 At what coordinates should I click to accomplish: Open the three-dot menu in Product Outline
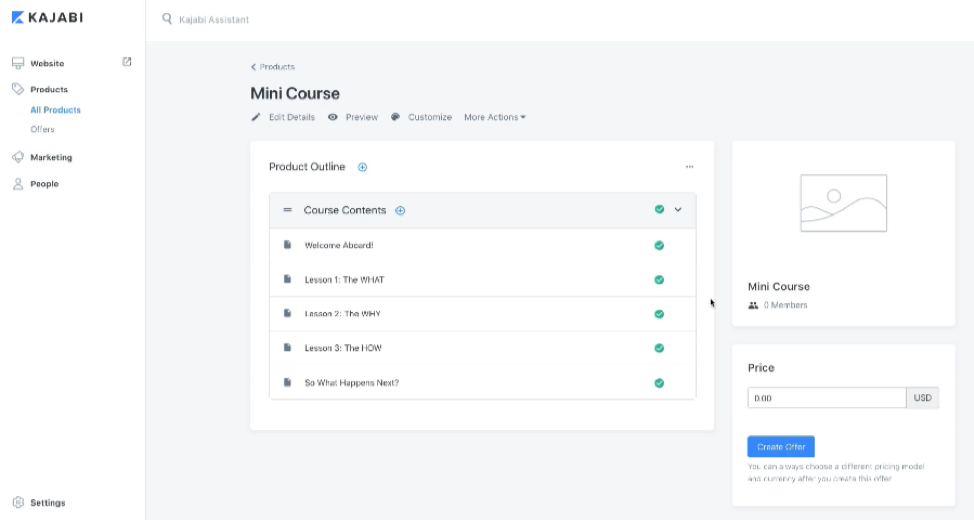point(689,167)
